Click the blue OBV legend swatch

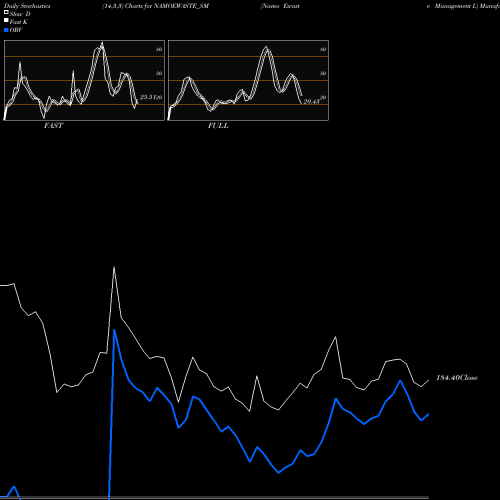[6, 30]
